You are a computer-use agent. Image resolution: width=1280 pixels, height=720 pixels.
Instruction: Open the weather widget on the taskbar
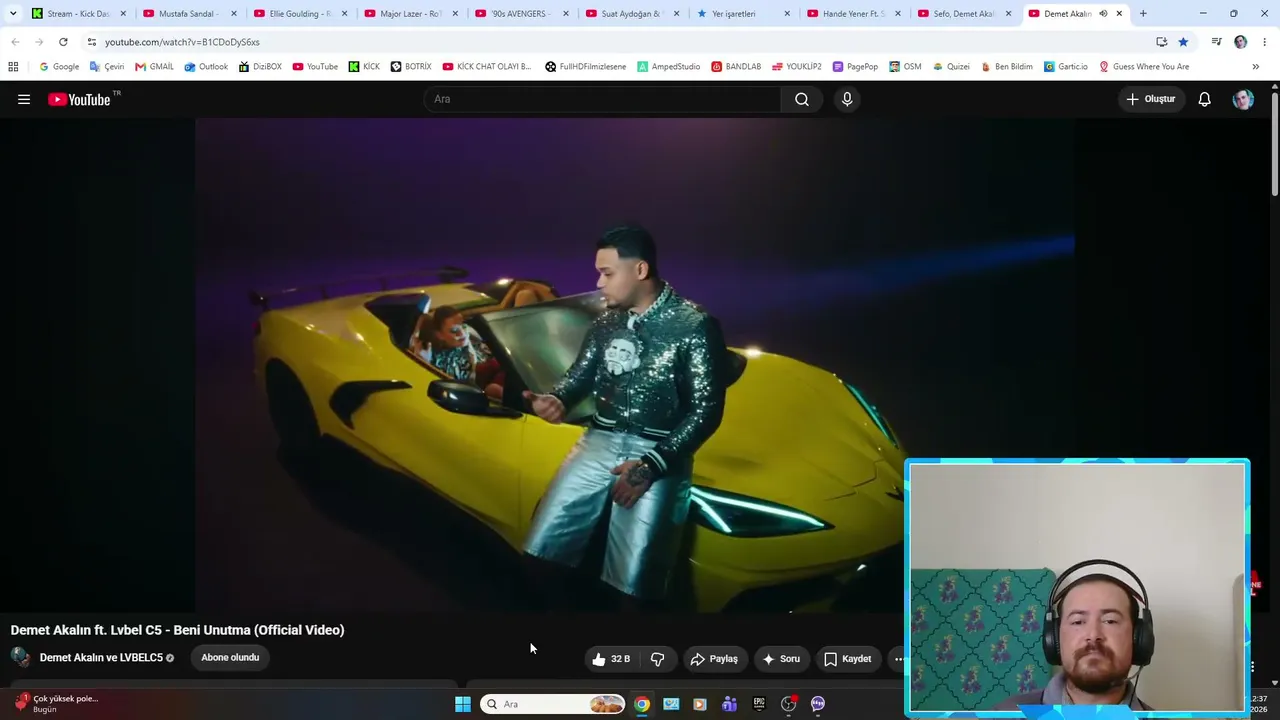[x=56, y=703]
